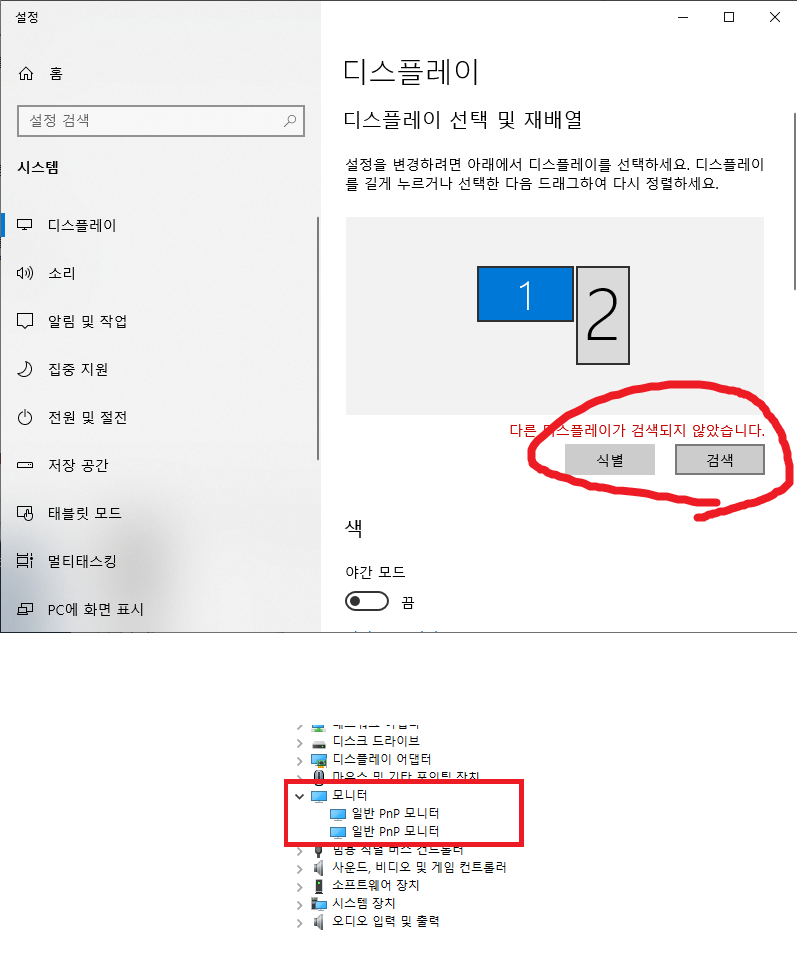The image size is (798, 968).
Task: Click the search magnifier icon in settings search
Action: (x=289, y=121)
